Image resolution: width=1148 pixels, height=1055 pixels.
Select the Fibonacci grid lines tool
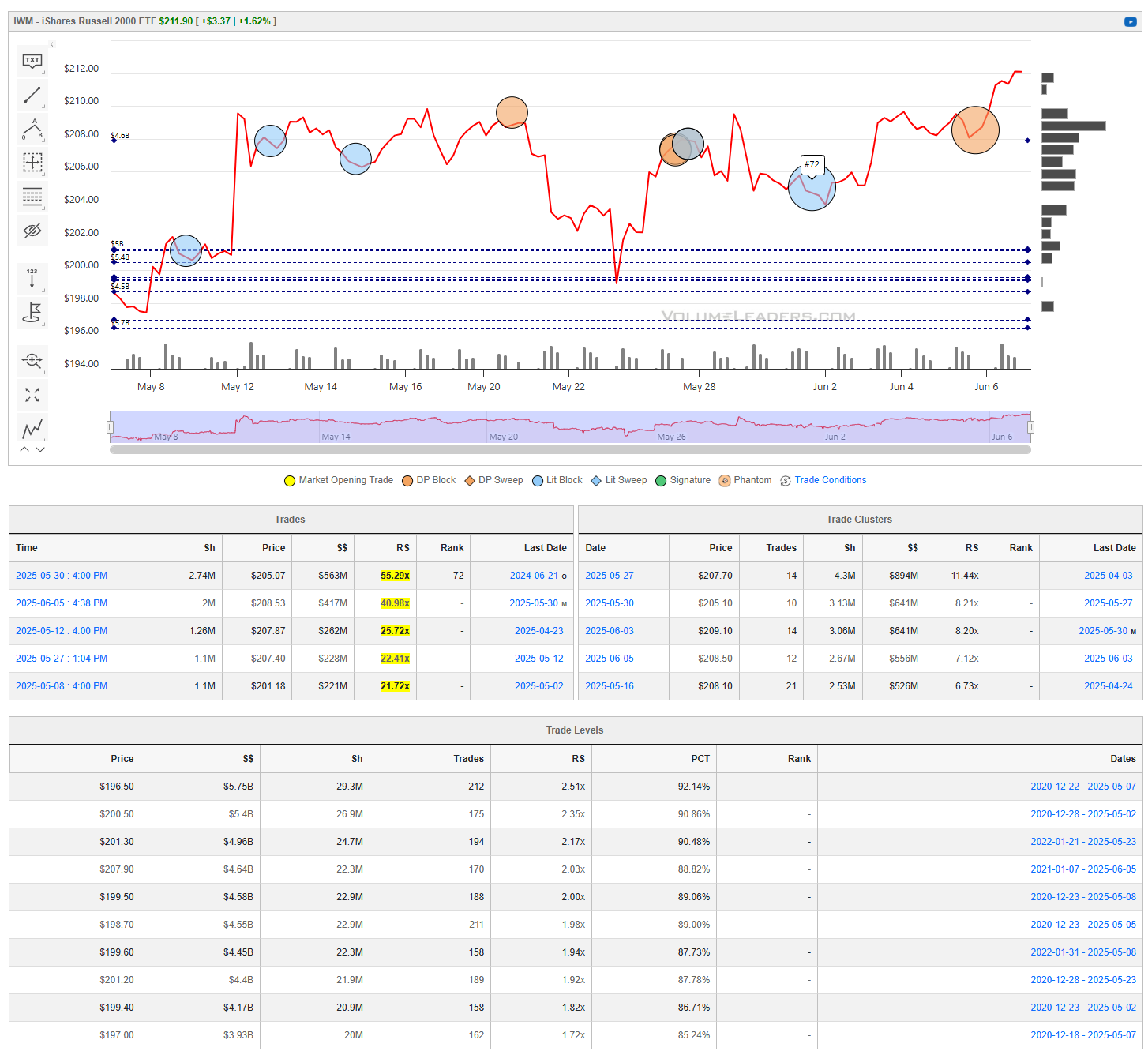pyautogui.click(x=32, y=197)
